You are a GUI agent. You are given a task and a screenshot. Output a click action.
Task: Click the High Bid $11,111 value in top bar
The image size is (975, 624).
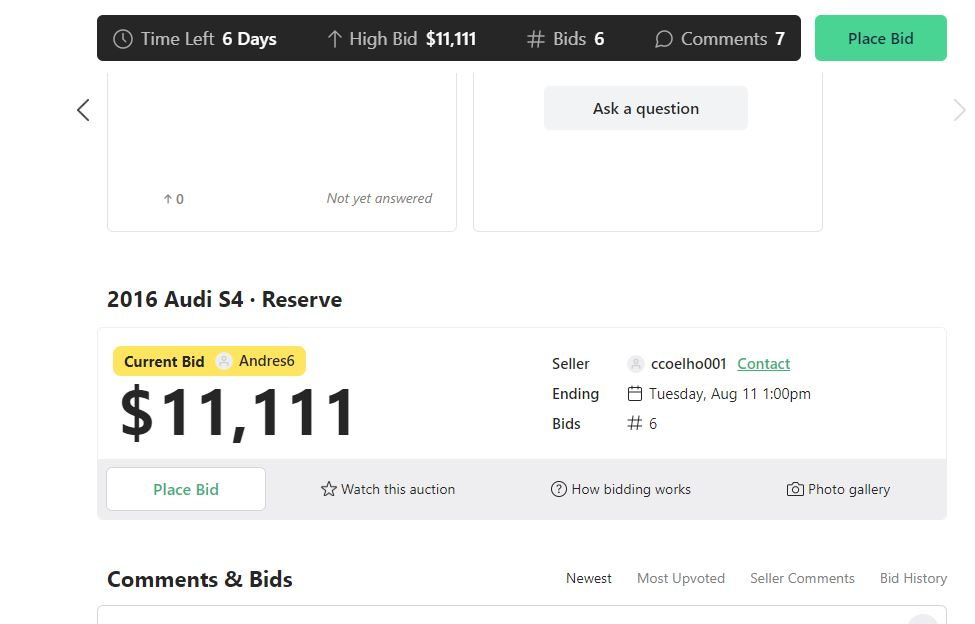(x=451, y=39)
